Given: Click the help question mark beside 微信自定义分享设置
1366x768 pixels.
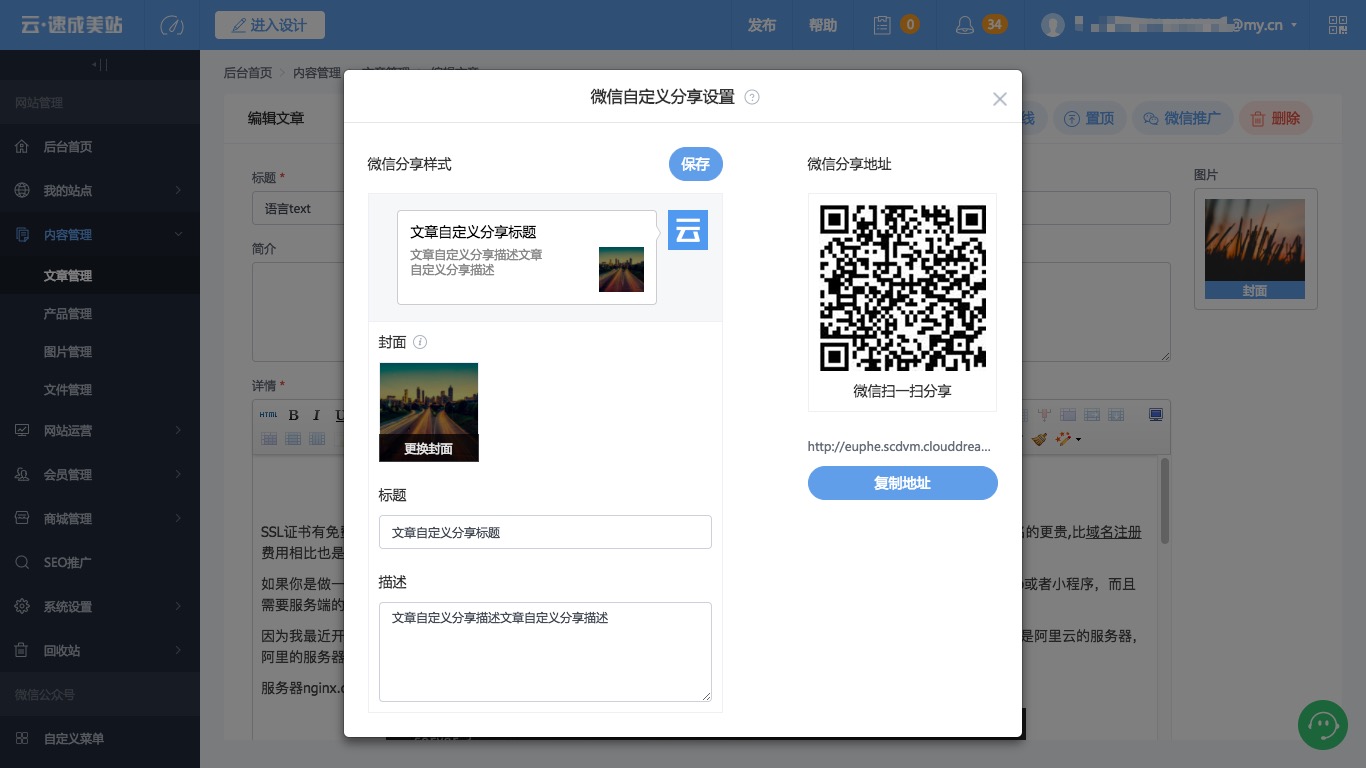Looking at the screenshot, I should (x=751, y=97).
